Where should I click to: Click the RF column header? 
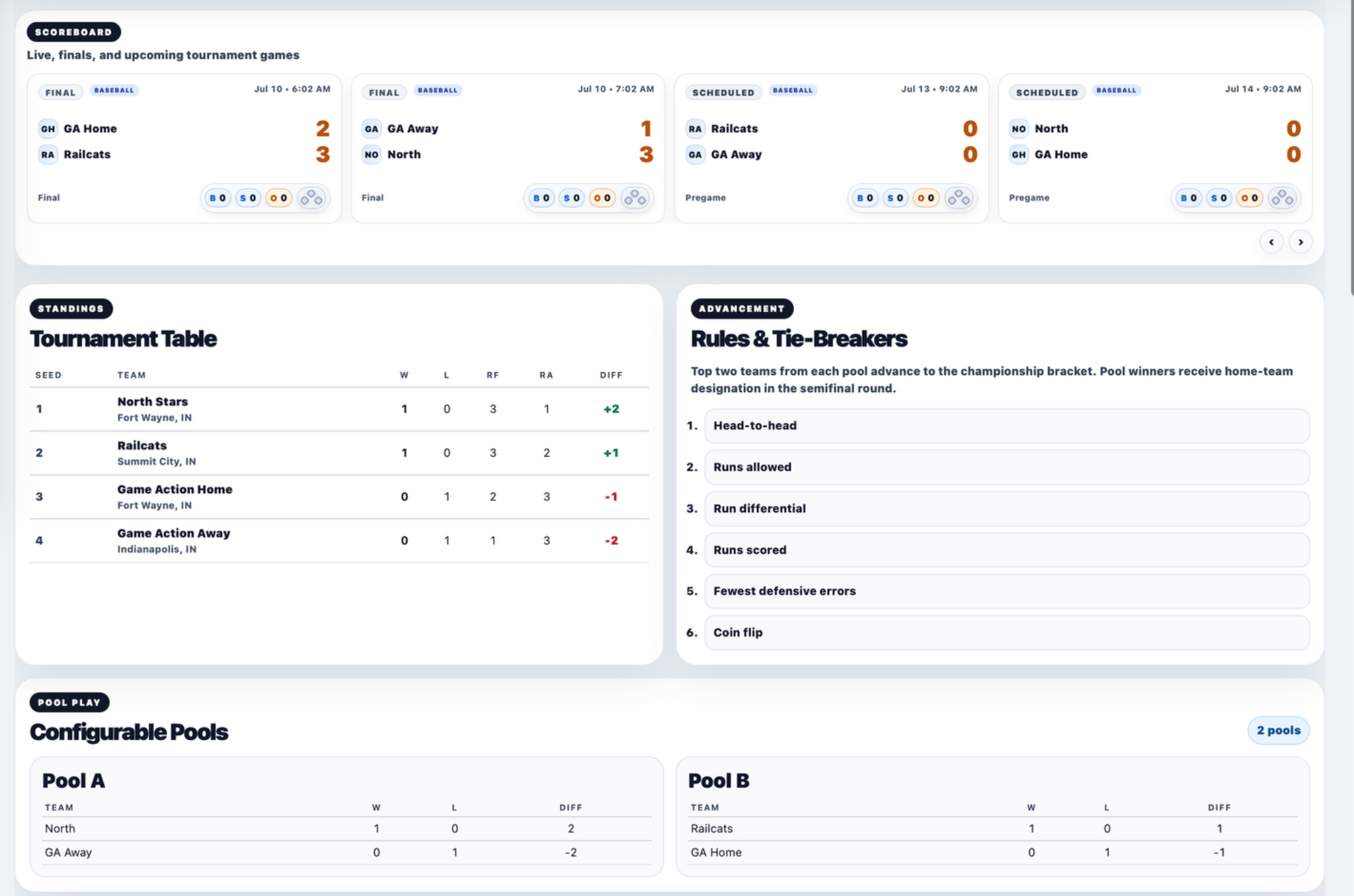point(493,375)
